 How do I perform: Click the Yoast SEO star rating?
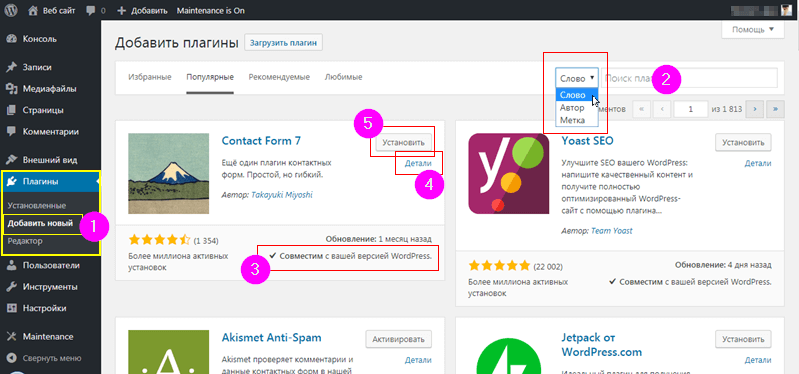(x=499, y=265)
